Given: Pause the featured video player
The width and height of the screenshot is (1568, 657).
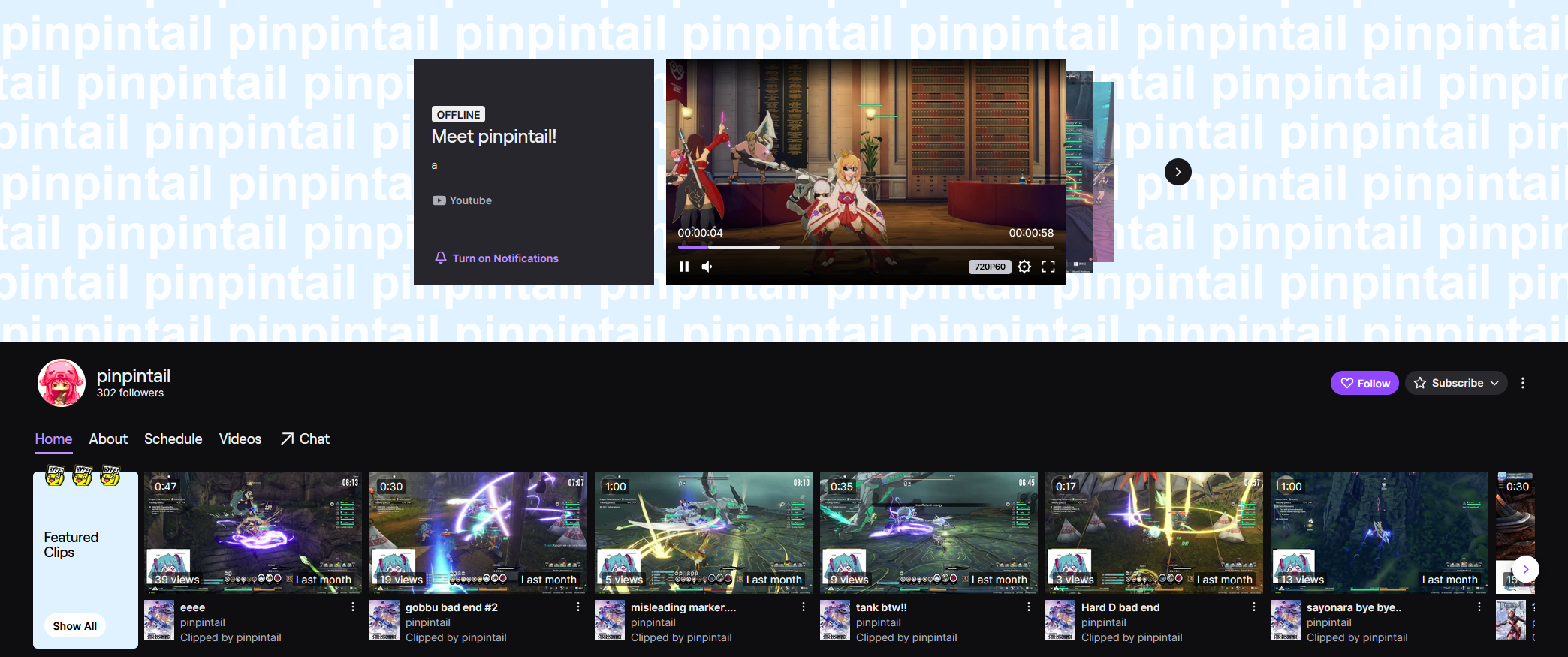Looking at the screenshot, I should [684, 267].
